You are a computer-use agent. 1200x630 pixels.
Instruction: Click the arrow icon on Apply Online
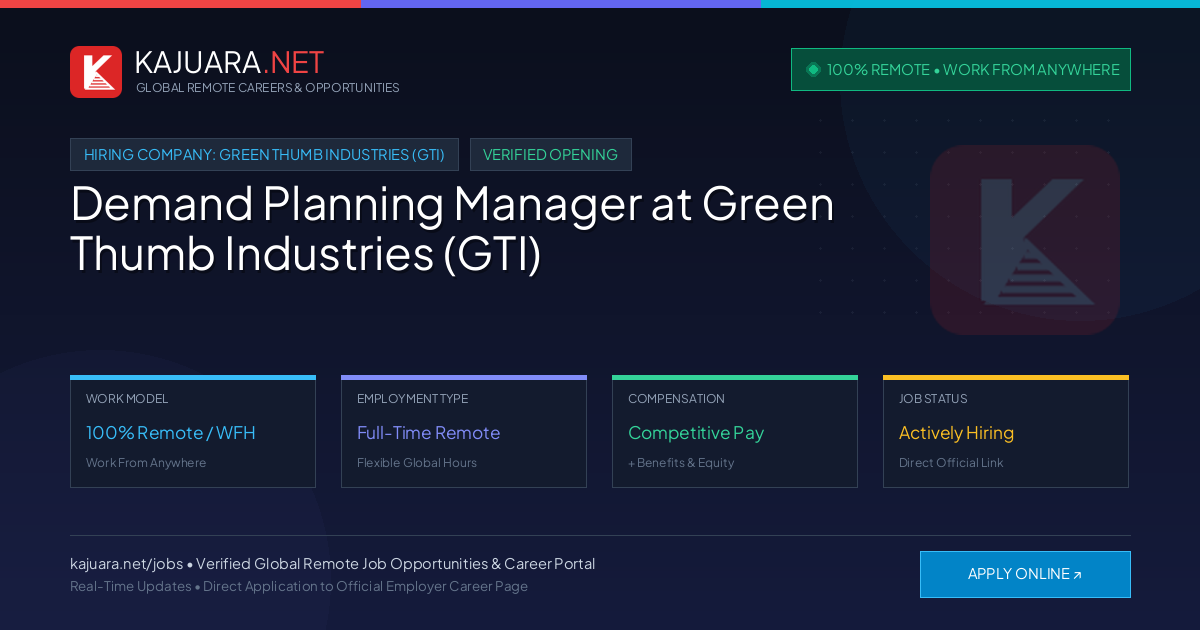[1077, 575]
